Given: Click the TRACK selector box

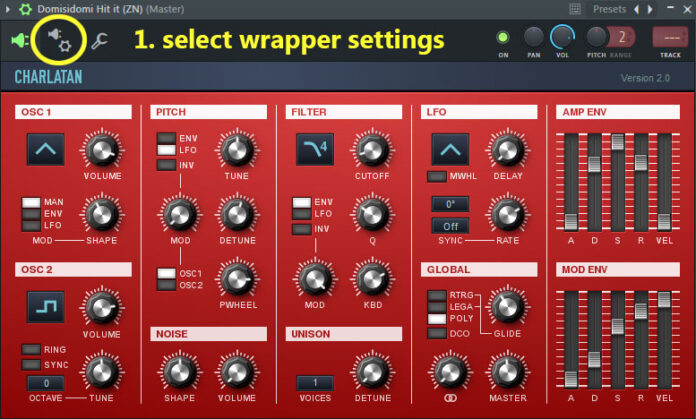Looking at the screenshot, I should (x=669, y=38).
